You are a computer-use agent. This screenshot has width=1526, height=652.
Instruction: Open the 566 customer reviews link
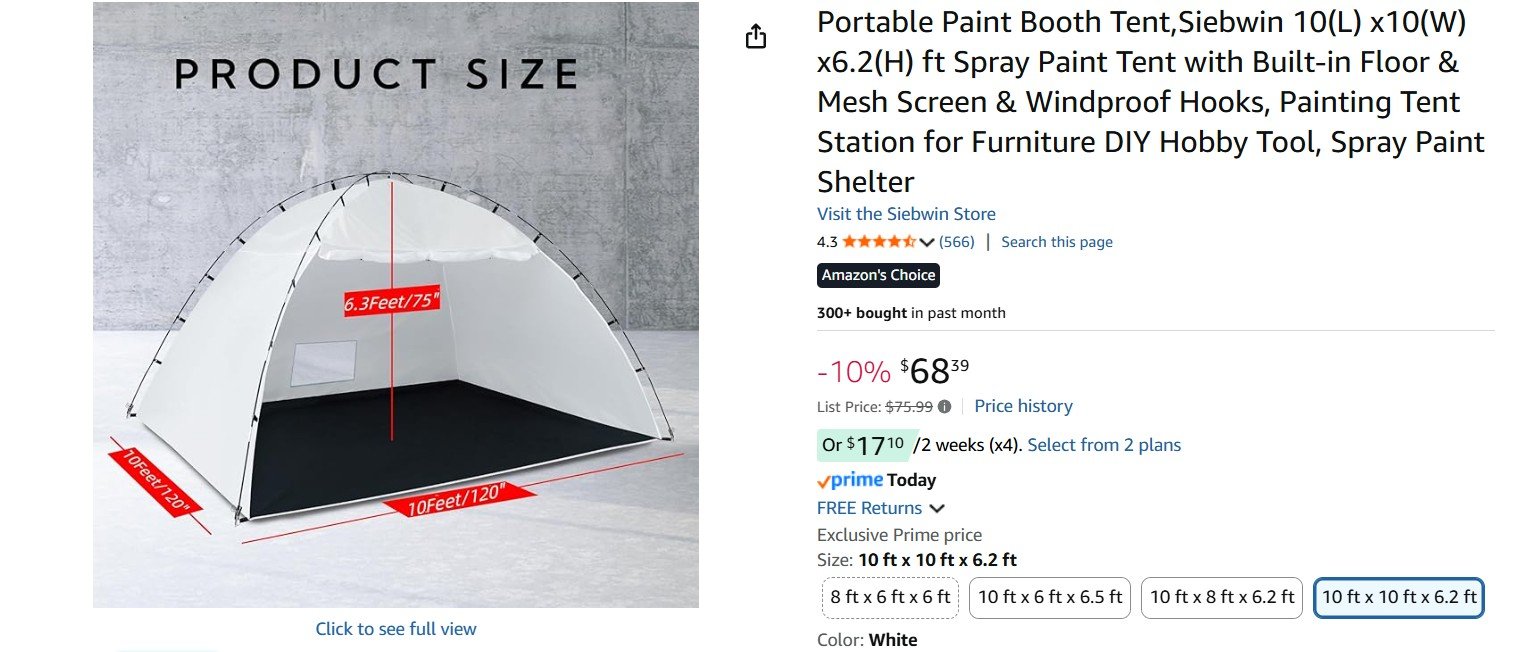[957, 242]
